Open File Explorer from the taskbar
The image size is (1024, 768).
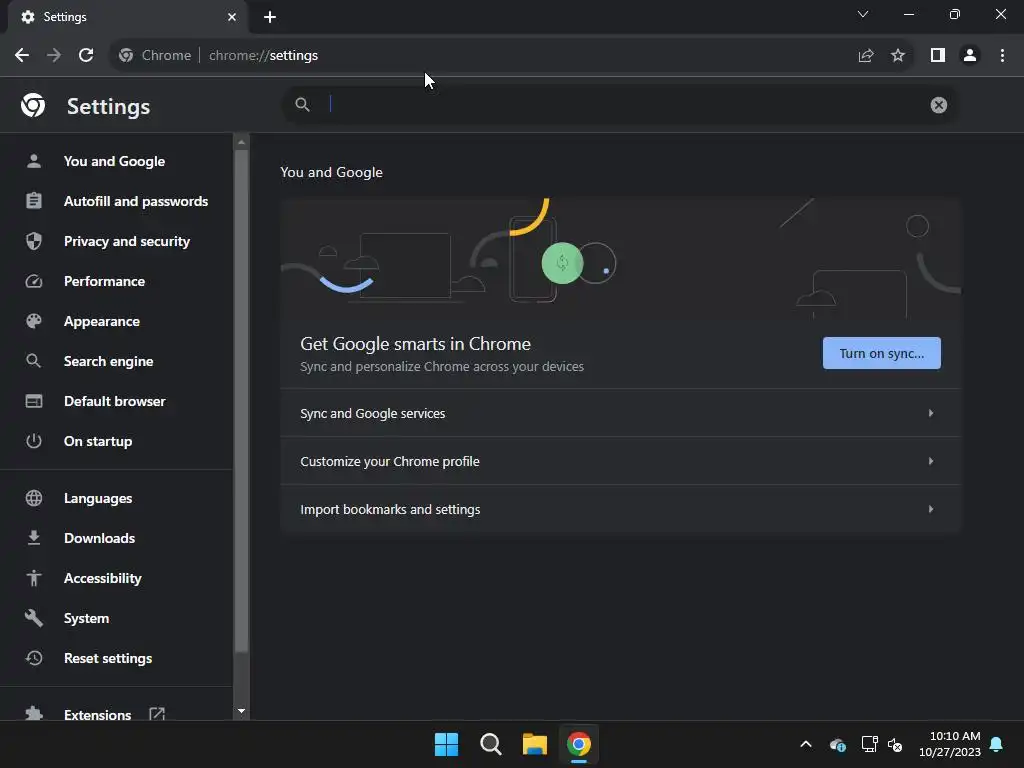[x=535, y=744]
